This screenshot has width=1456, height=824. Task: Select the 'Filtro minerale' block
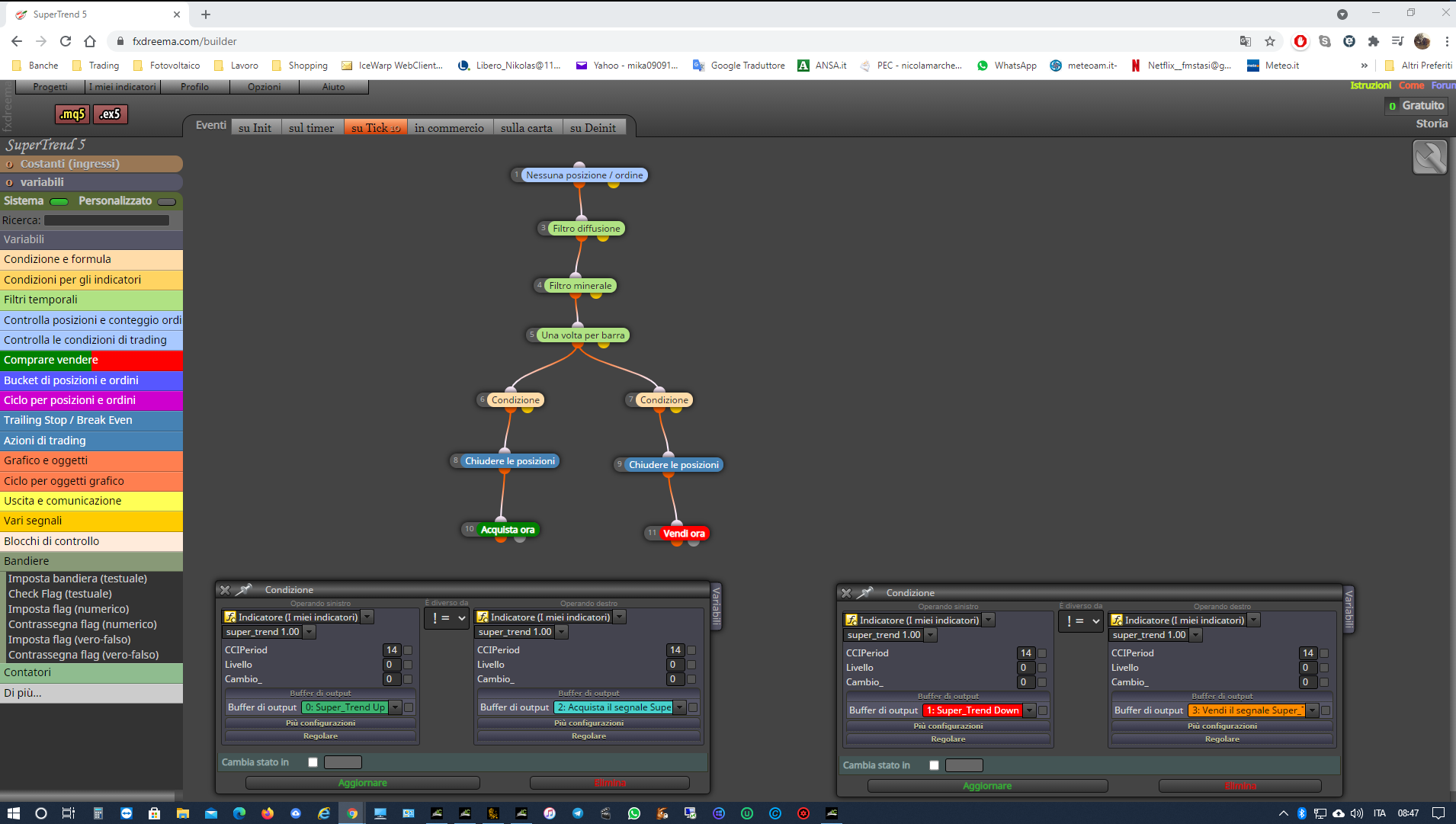point(580,286)
